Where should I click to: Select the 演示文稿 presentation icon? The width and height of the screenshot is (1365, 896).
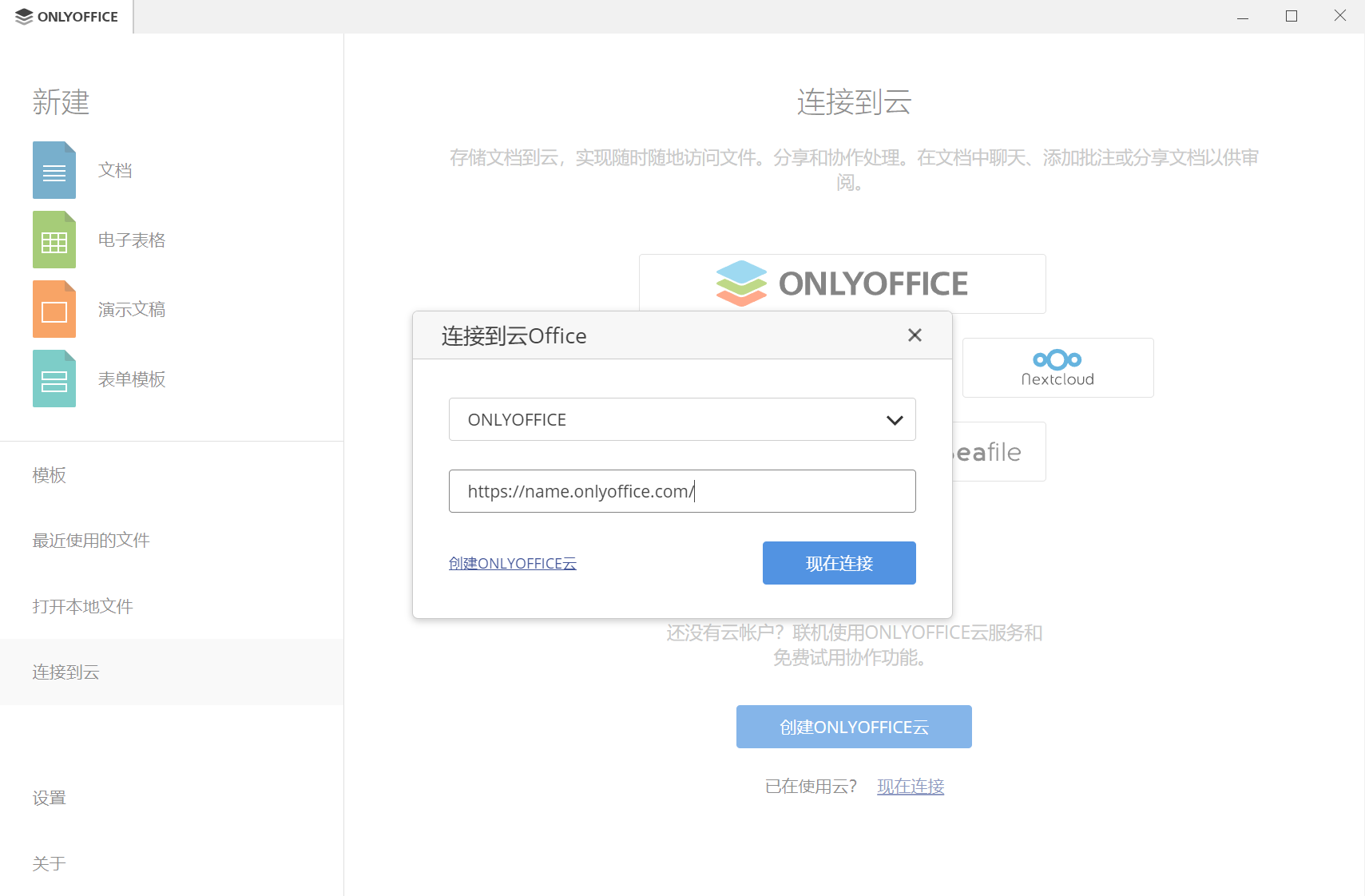click(x=54, y=309)
